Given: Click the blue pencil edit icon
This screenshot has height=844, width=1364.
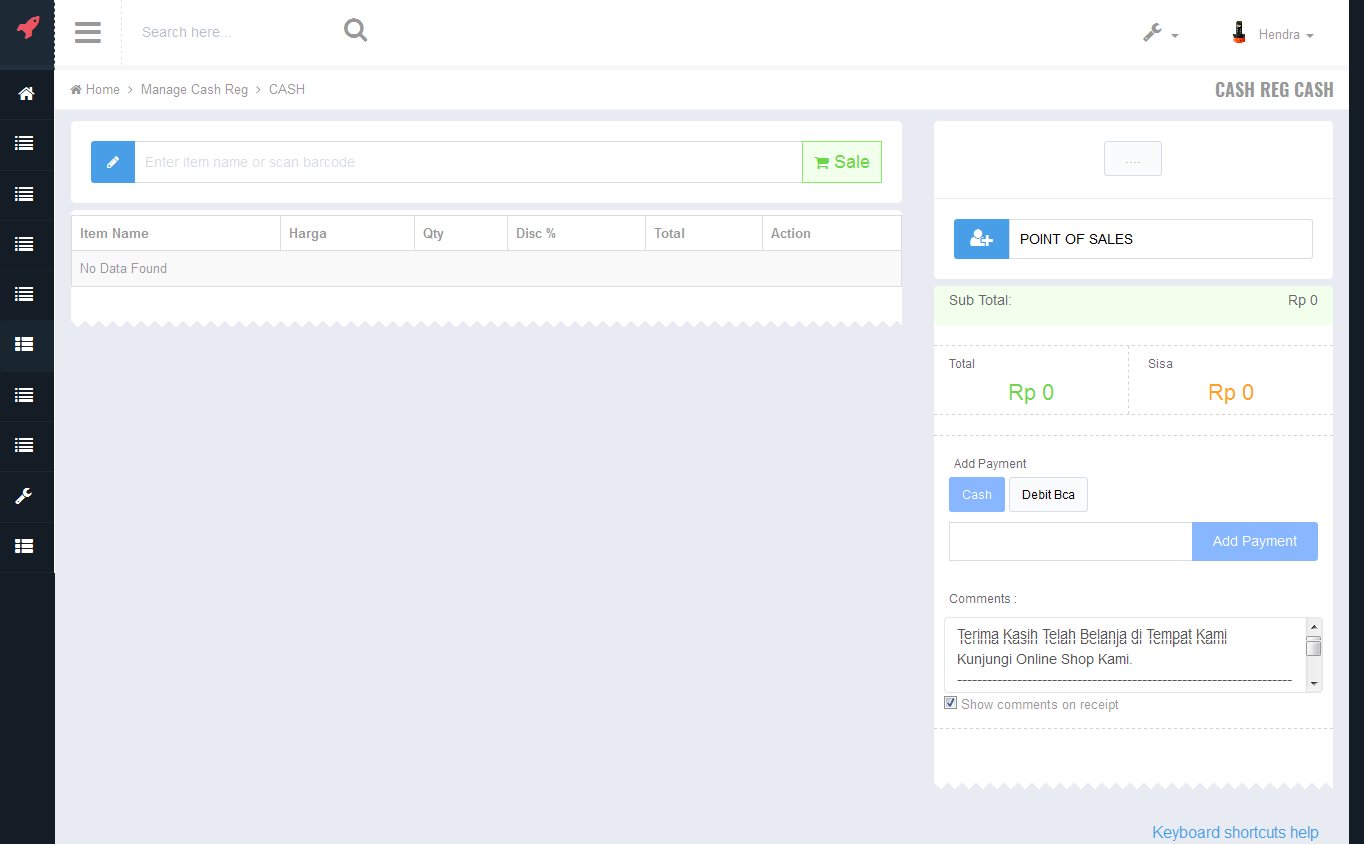Looking at the screenshot, I should 113,162.
